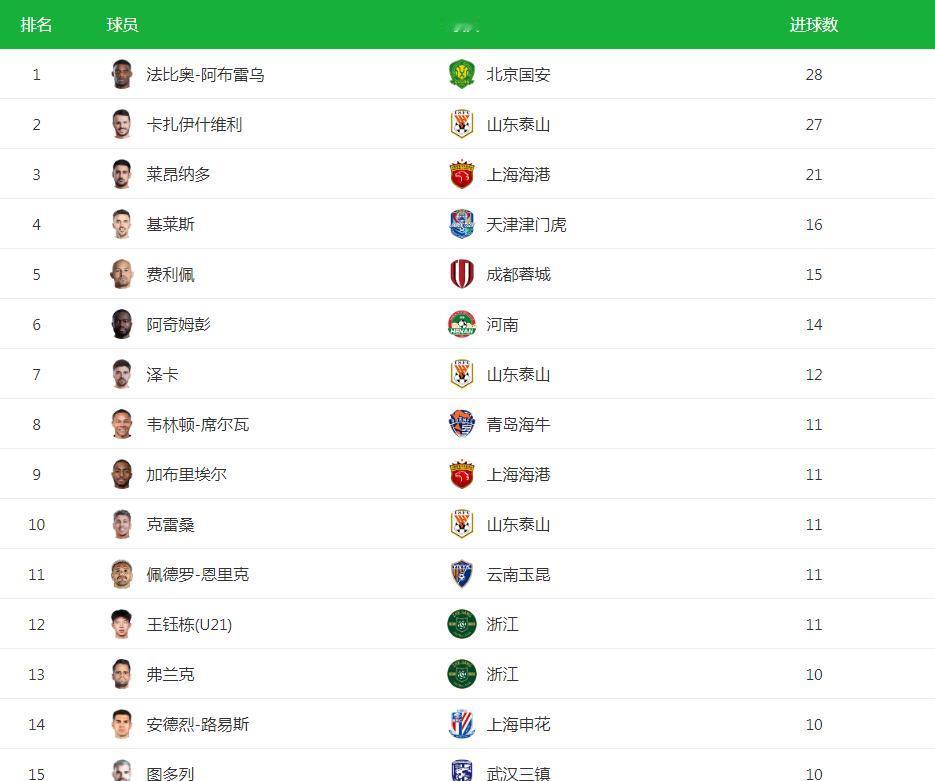
Task: Select player 基莱斯 by name
Action: (170, 225)
